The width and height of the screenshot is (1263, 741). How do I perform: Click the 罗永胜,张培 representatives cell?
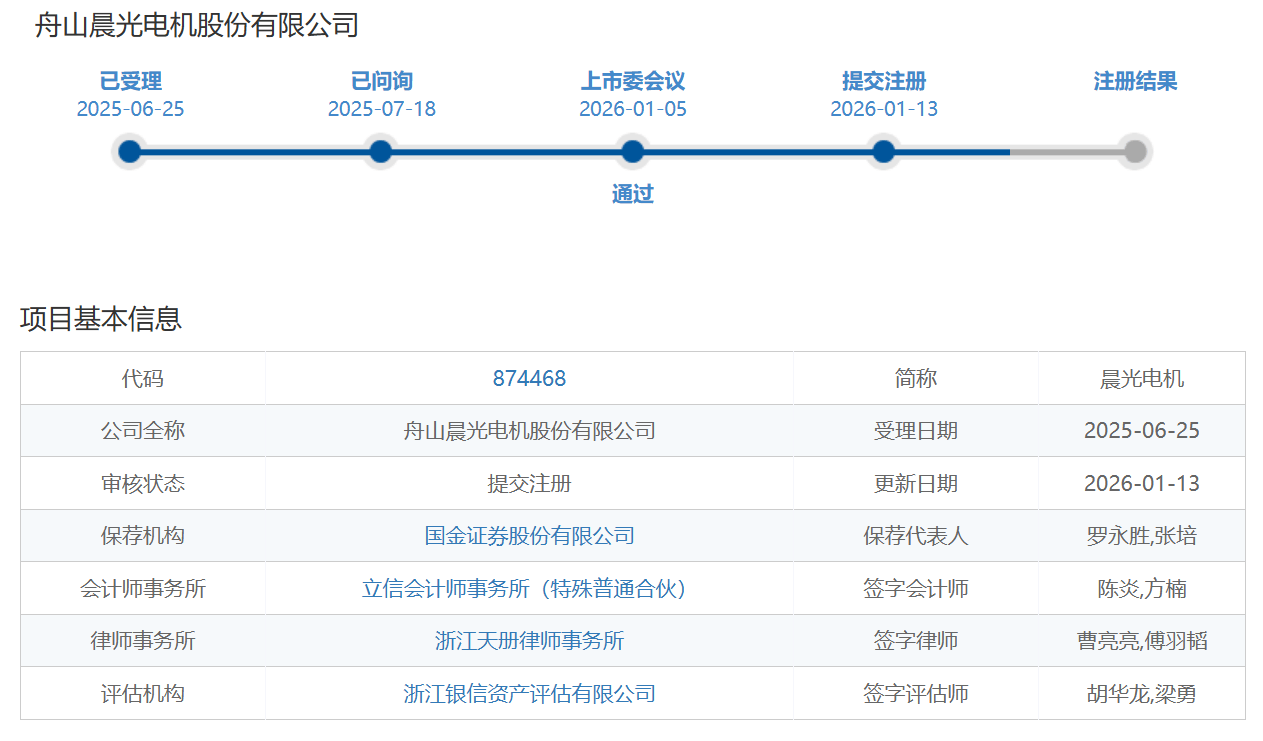[1142, 536]
